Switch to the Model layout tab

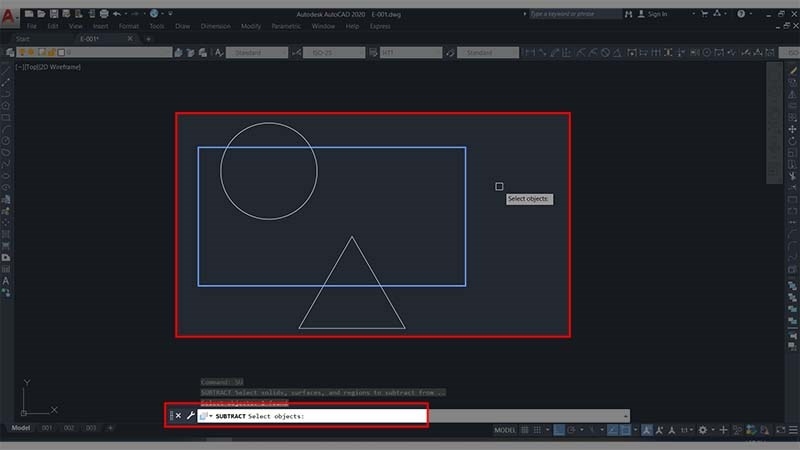pyautogui.click(x=20, y=428)
